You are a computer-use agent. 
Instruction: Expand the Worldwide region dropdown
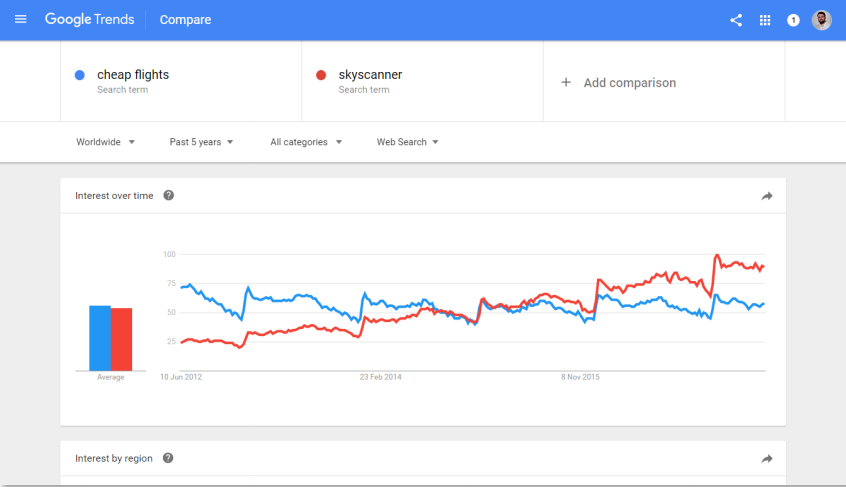[105, 142]
